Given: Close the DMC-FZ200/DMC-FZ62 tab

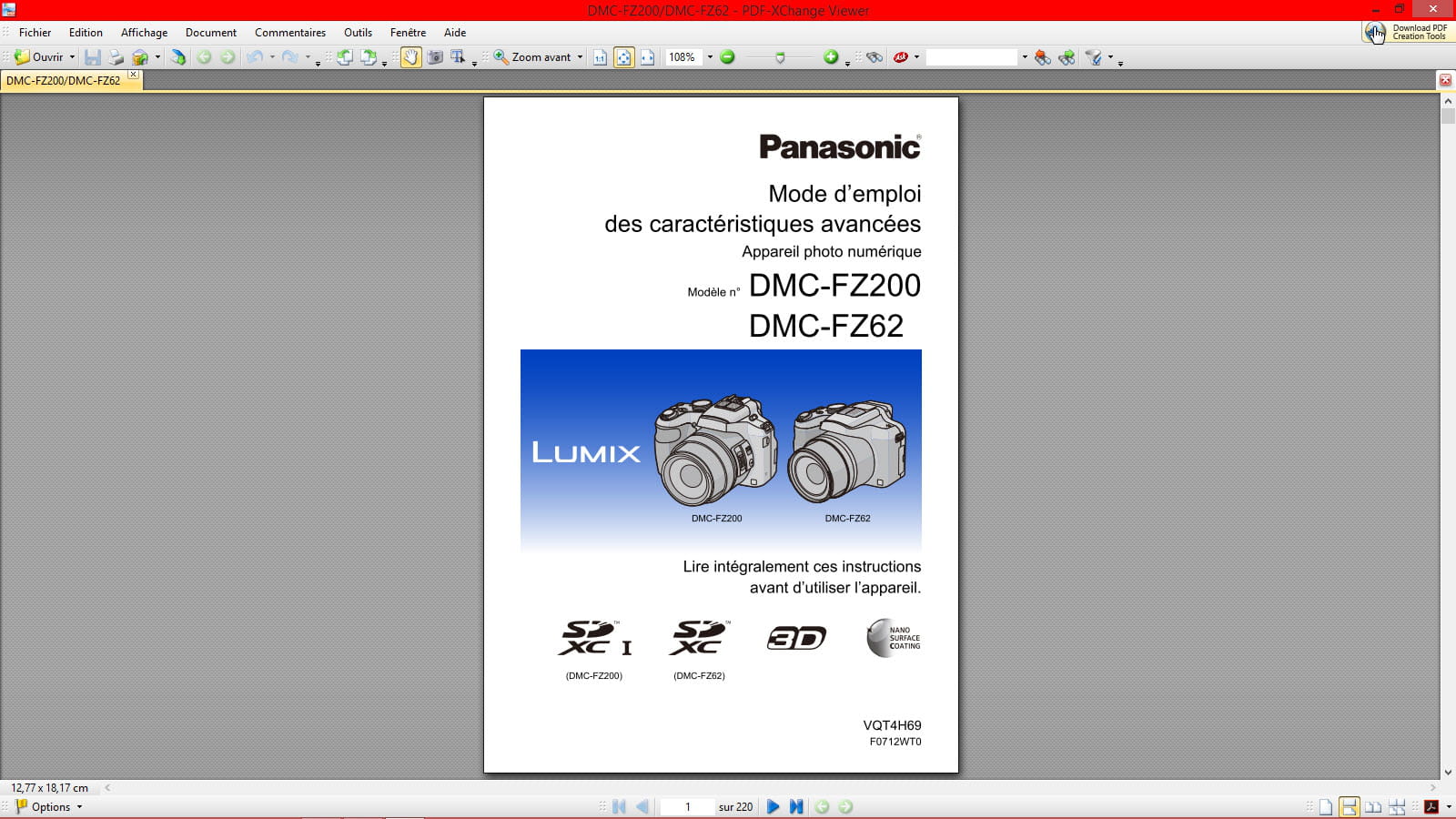Looking at the screenshot, I should [133, 75].
